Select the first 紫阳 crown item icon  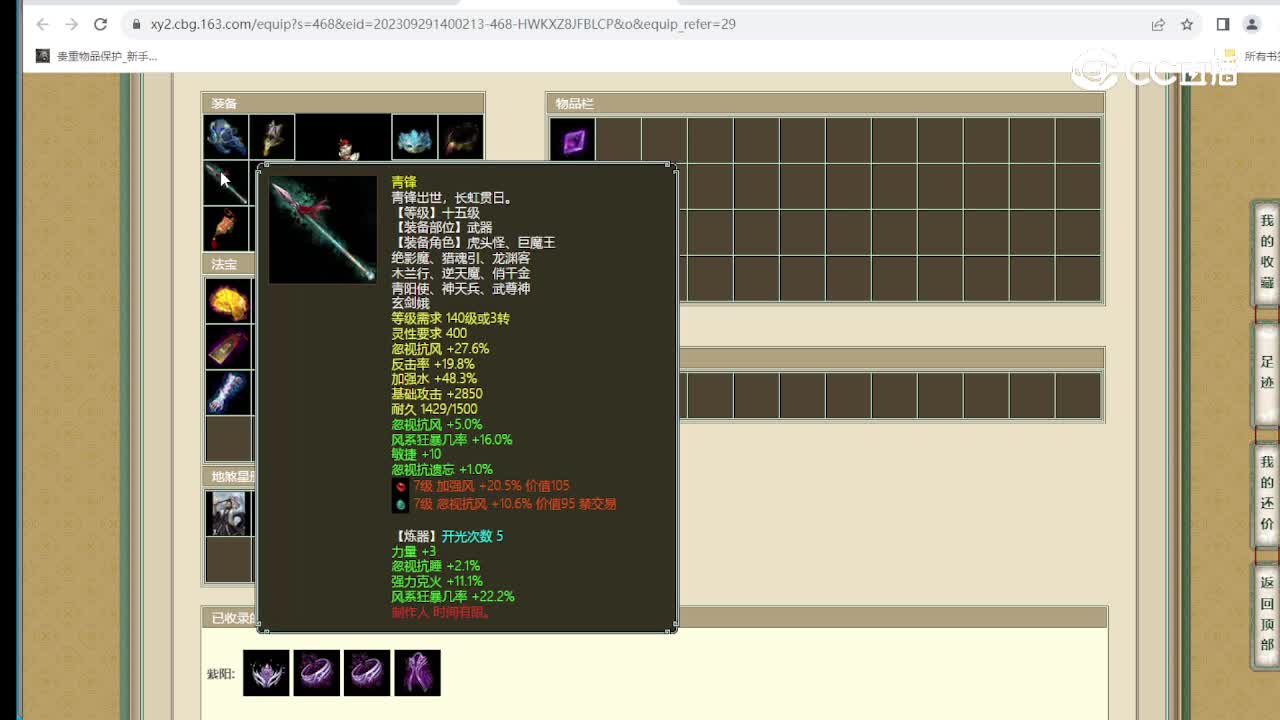pos(266,673)
